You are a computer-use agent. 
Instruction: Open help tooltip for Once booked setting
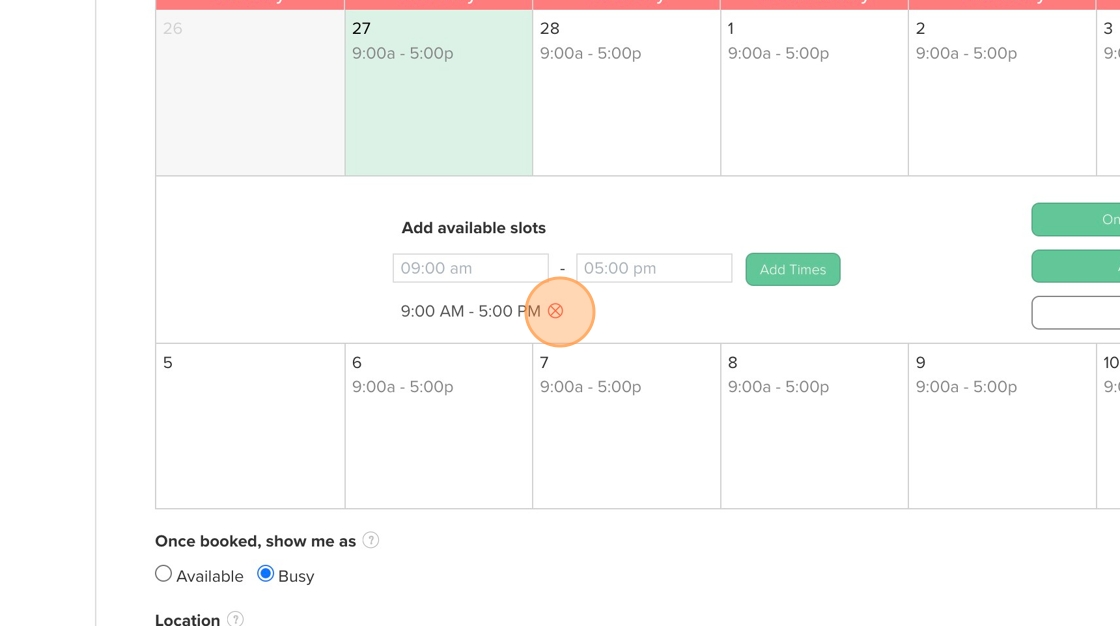pyautogui.click(x=371, y=540)
